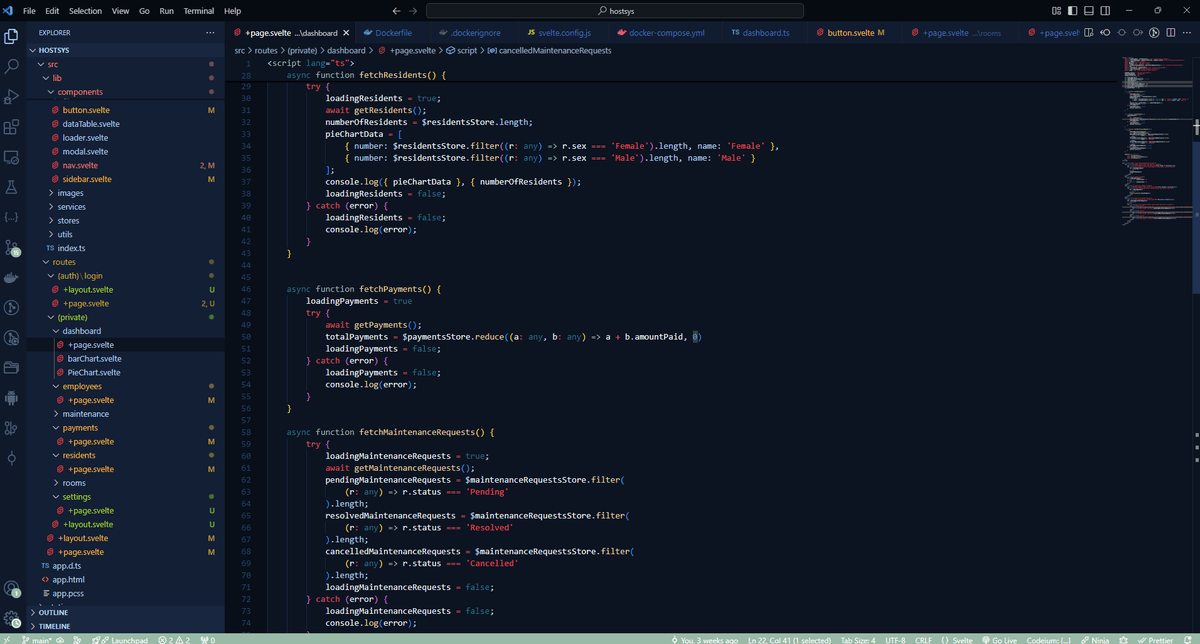Open the Help menu
Viewport: 1200px width, 644px height.
coord(233,10)
